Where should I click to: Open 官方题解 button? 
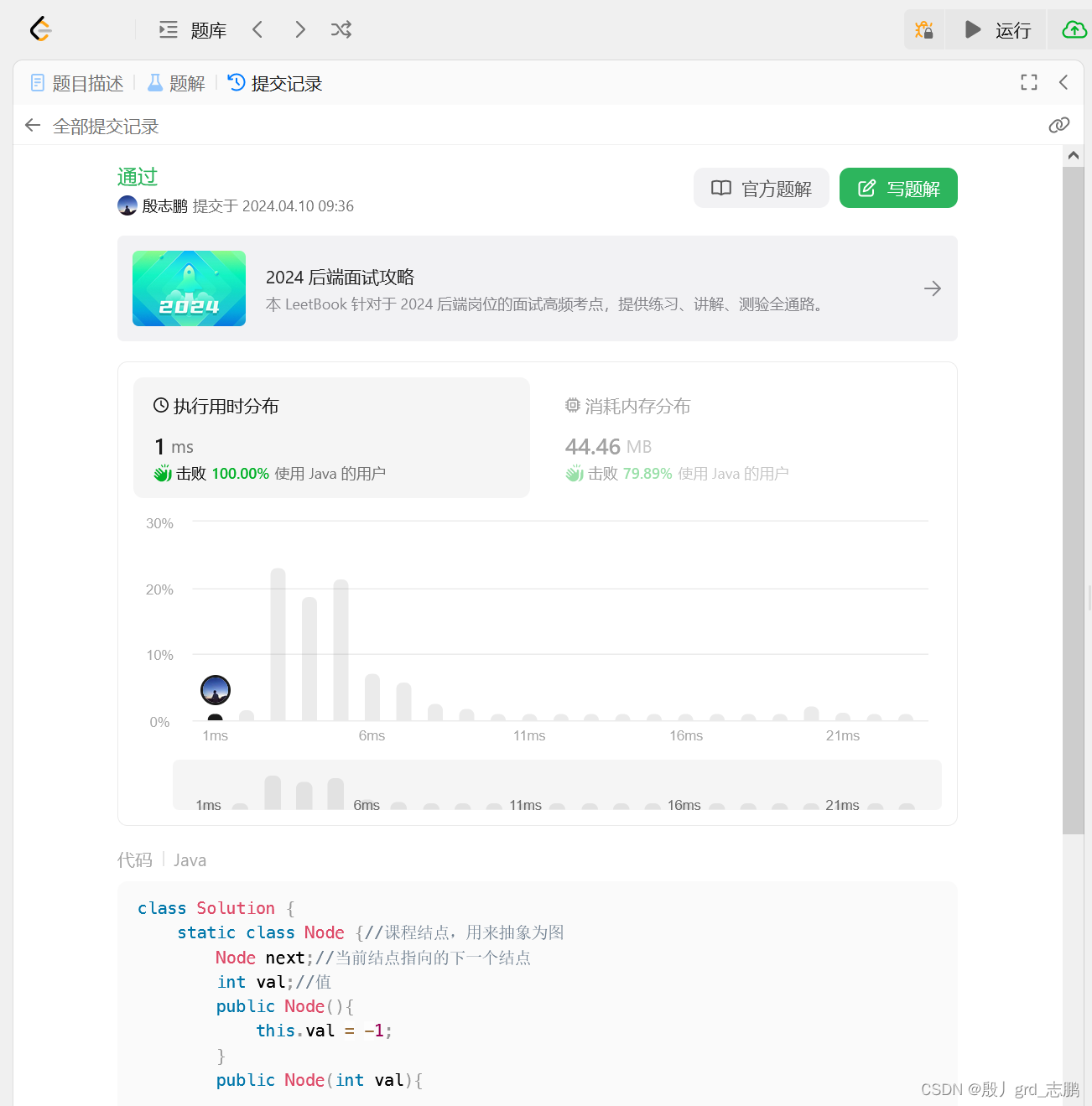762,188
